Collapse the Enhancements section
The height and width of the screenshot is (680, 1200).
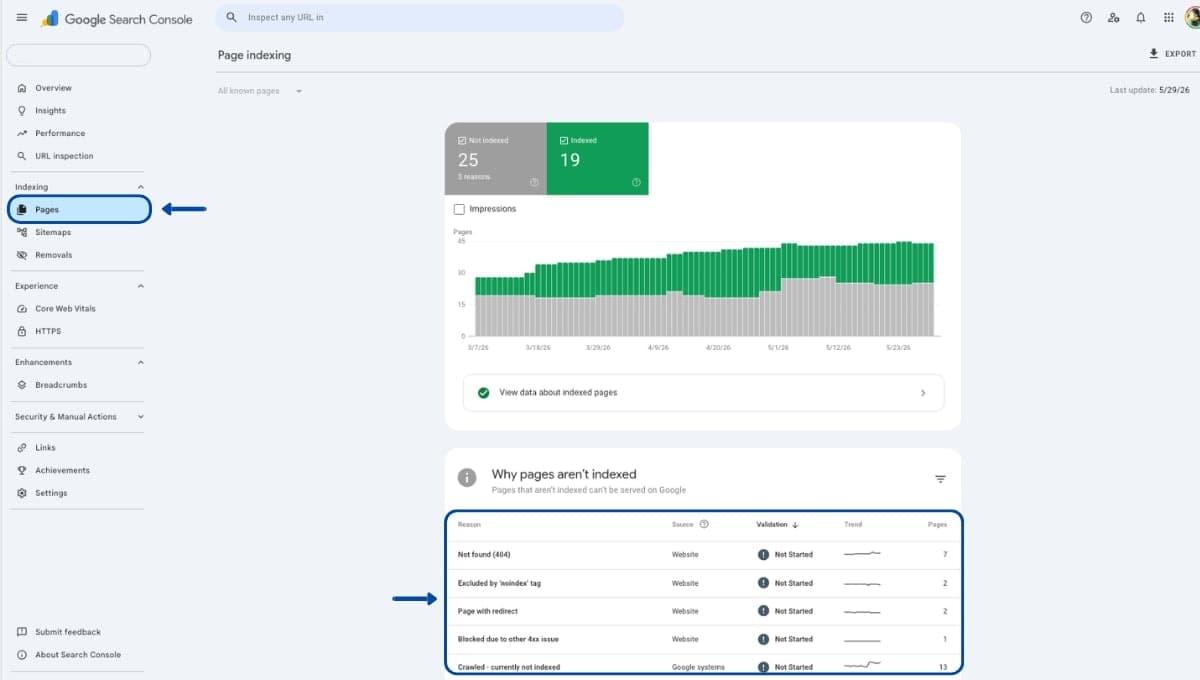click(140, 362)
